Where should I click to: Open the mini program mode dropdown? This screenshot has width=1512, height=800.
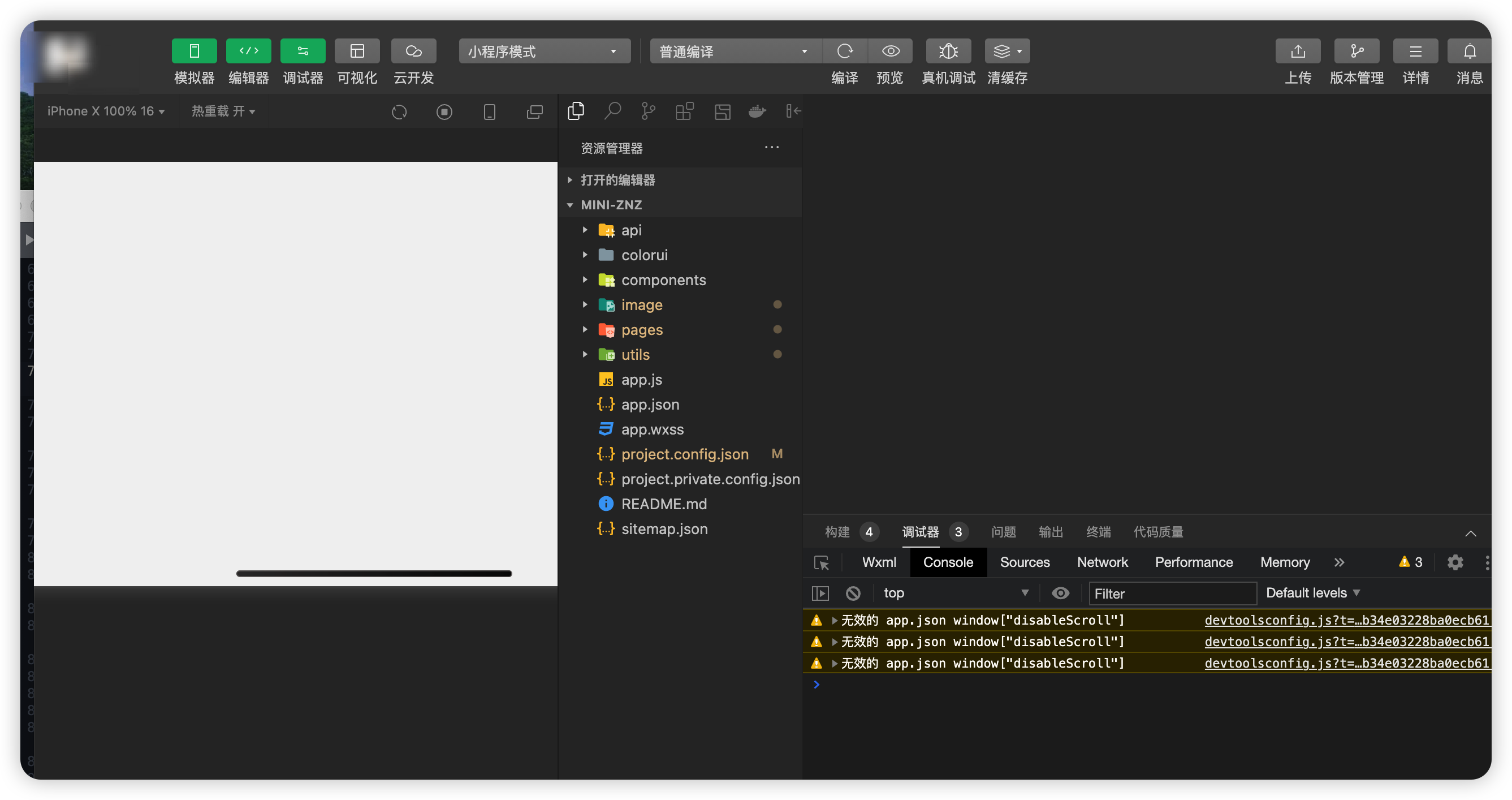point(544,51)
